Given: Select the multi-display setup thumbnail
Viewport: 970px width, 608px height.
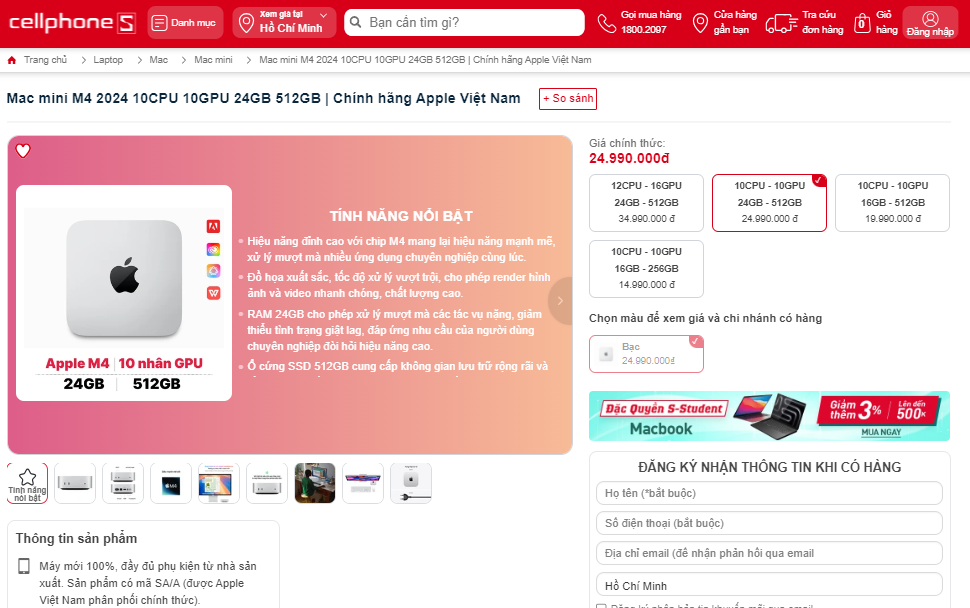Looking at the screenshot, I should pyautogui.click(x=363, y=483).
